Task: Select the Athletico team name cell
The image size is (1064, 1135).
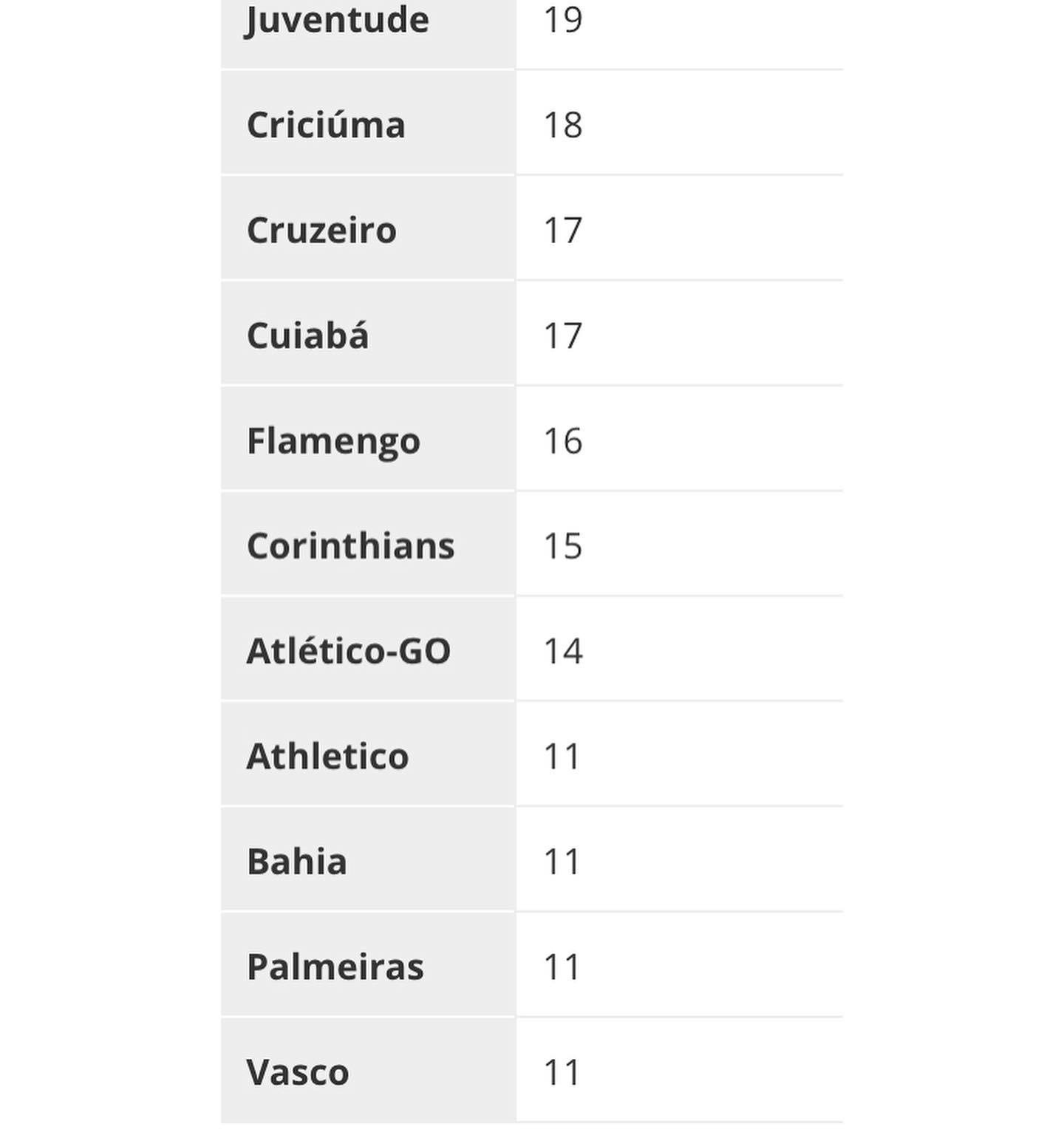Action: click(x=327, y=757)
